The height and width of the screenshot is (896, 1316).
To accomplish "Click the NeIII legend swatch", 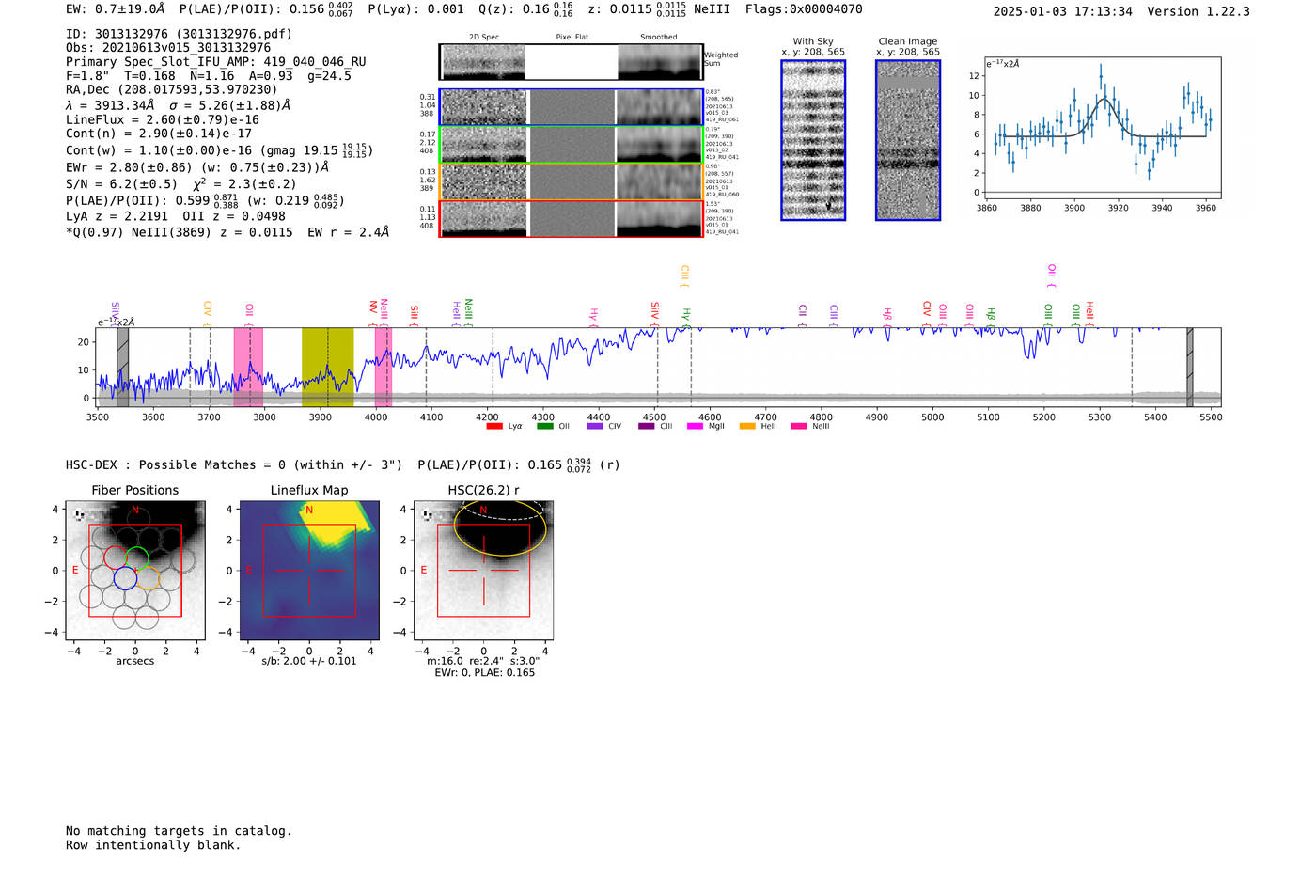I will tap(799, 427).
